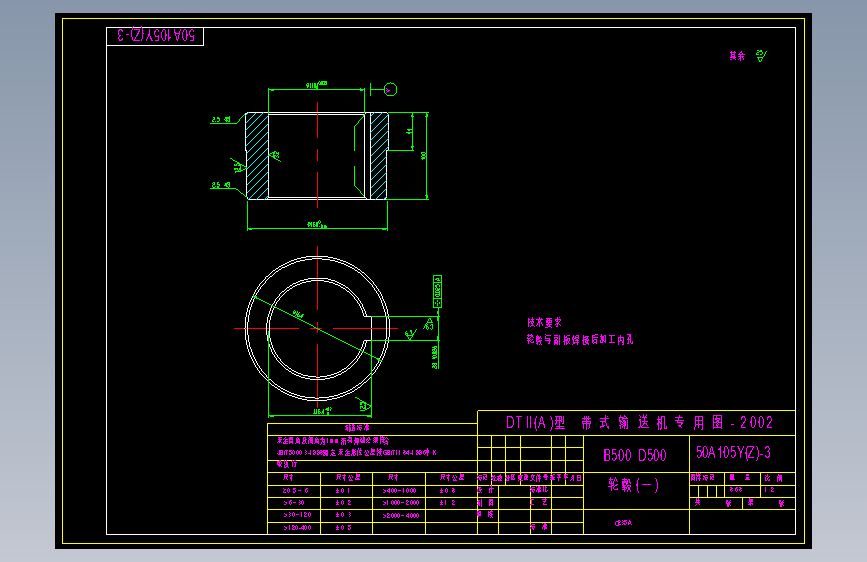Click the note '轮毂与副板焊接后加工内孔'
Image resolution: width=867 pixels, height=562 pixels.
pyautogui.click(x=579, y=340)
